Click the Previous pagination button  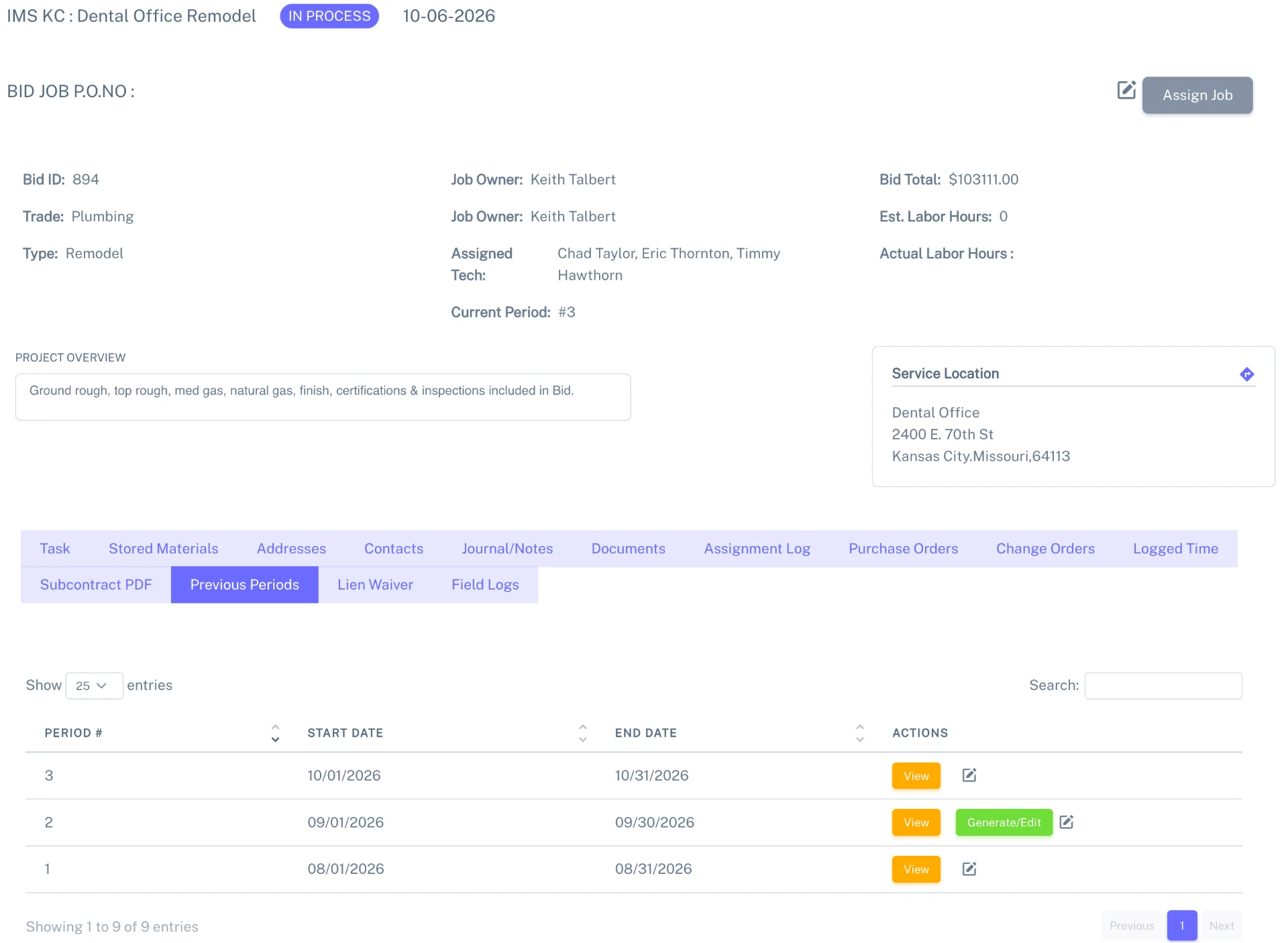click(x=1132, y=926)
